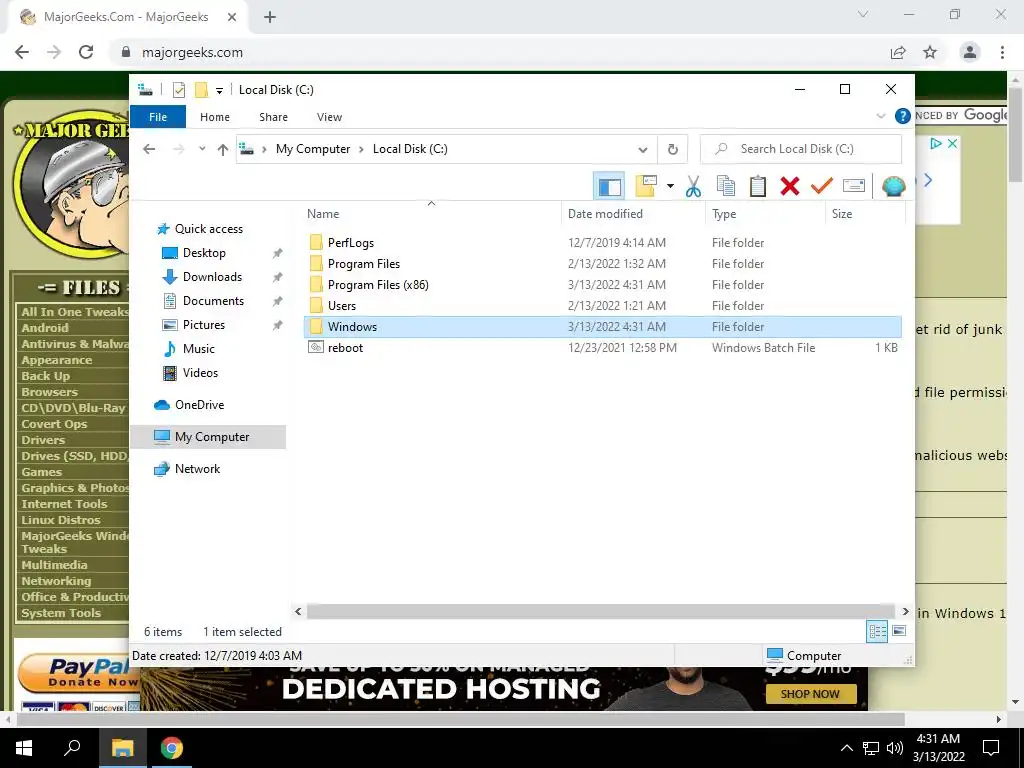Open Customize Quick Access Toolbar dropdown
Screen dimensions: 1024x768
219,91
